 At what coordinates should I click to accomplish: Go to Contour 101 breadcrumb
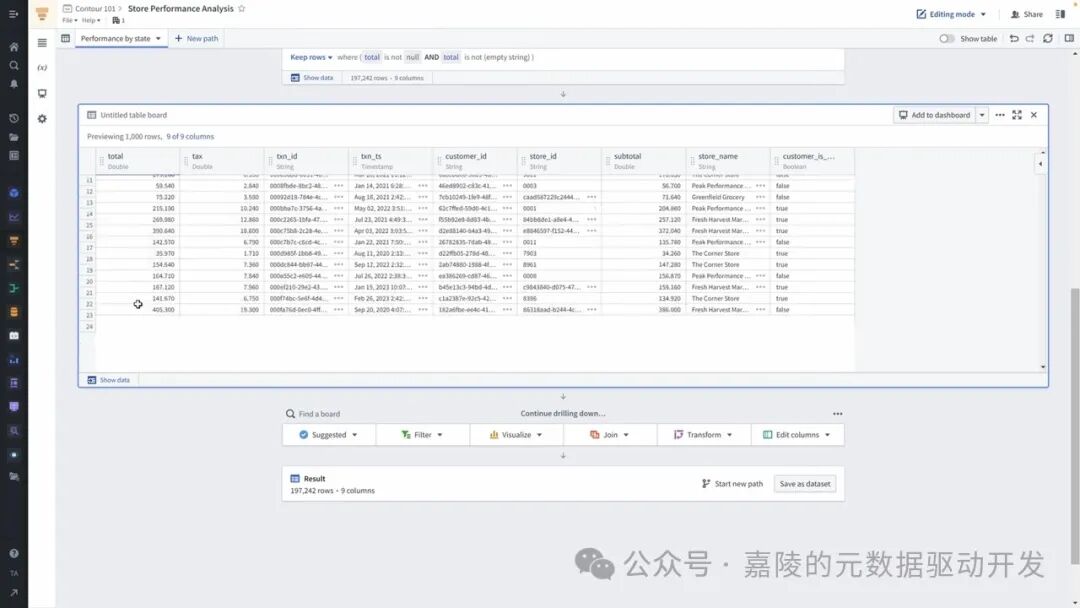click(94, 9)
